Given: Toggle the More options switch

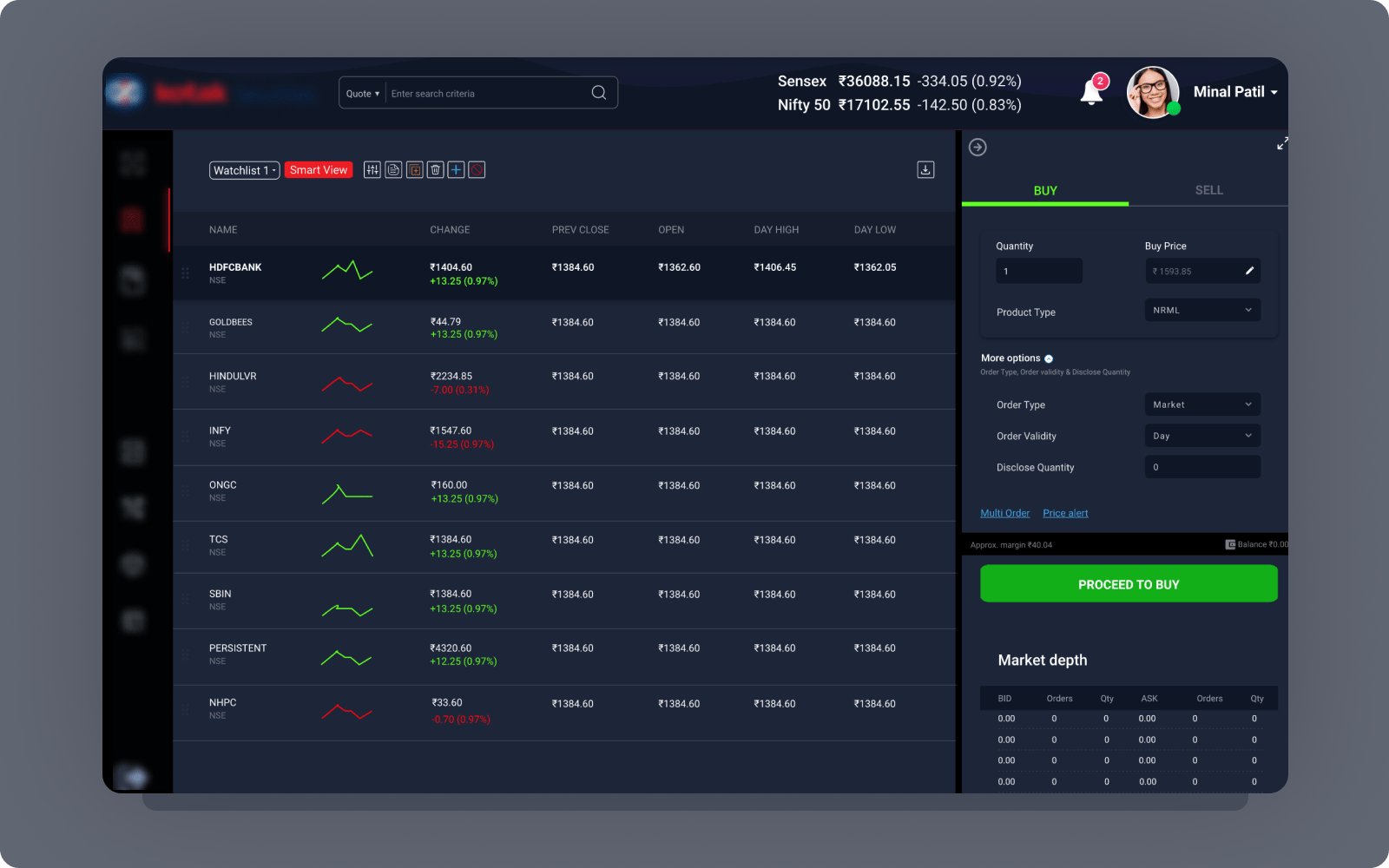Looking at the screenshot, I should (1049, 358).
